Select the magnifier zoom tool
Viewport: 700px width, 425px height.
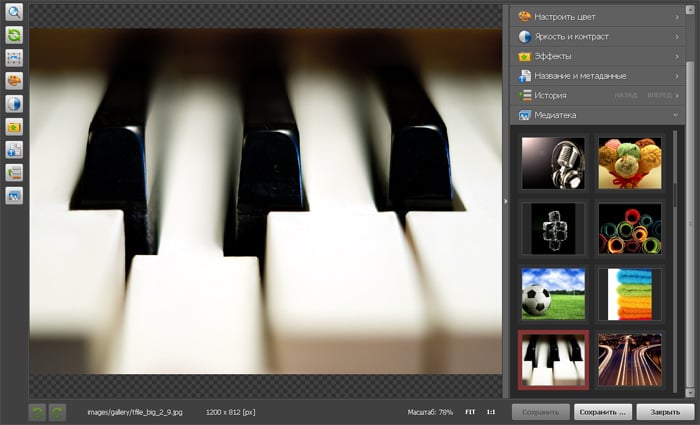tap(14, 12)
